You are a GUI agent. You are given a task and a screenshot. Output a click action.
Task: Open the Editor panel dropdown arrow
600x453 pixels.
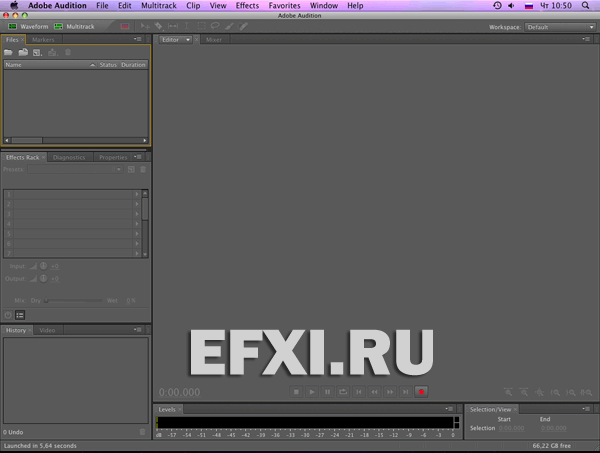[x=188, y=39]
